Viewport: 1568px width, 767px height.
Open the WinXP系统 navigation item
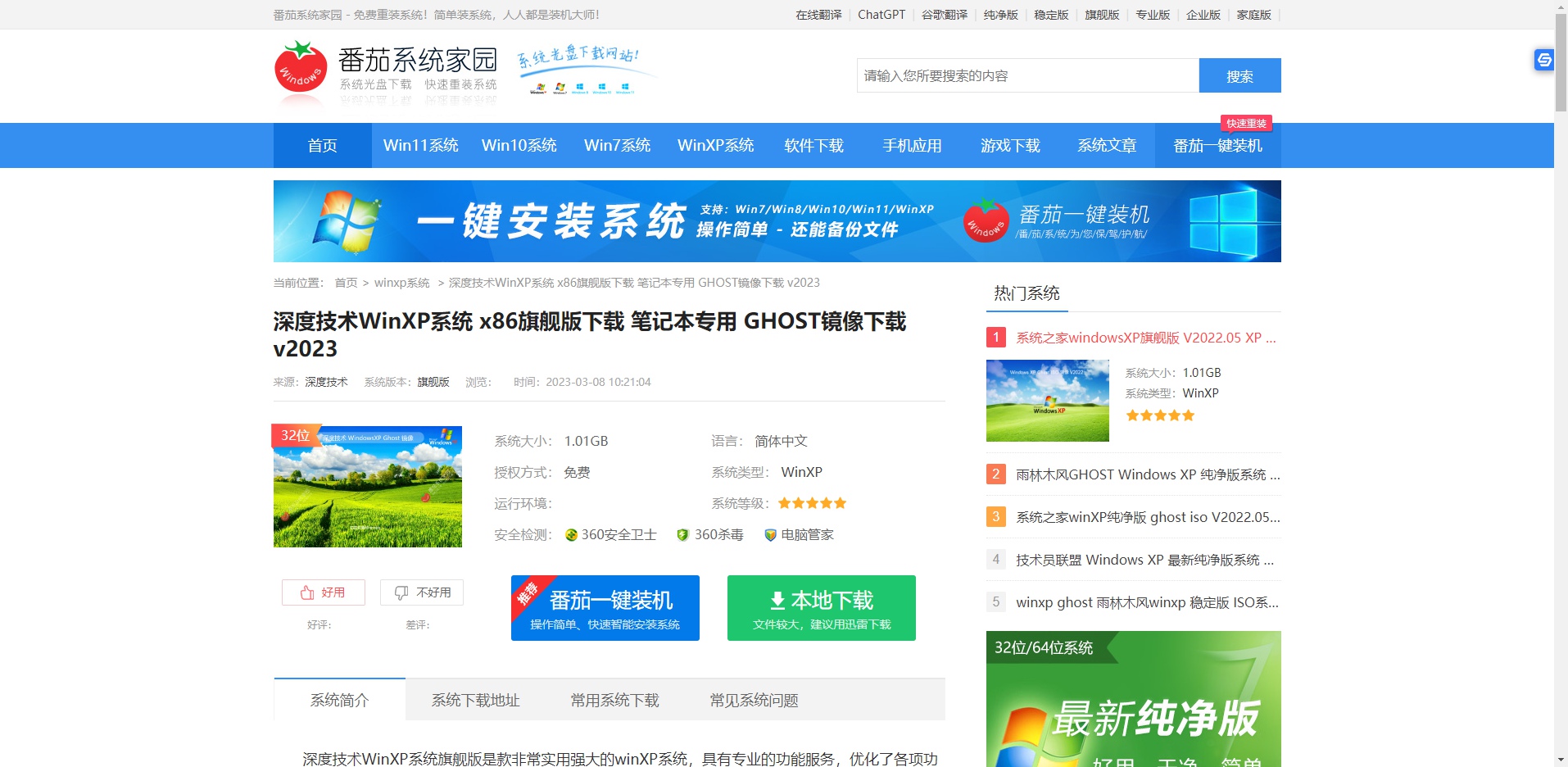tap(716, 146)
